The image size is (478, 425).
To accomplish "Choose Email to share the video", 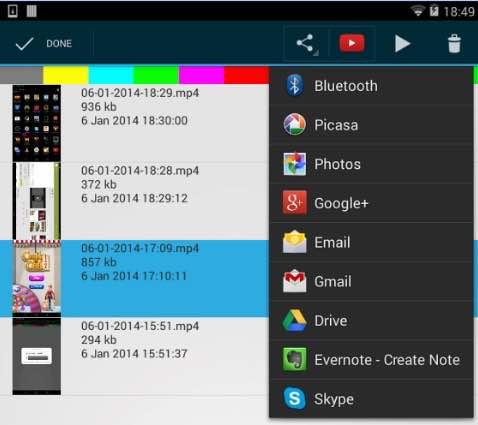I will 371,242.
